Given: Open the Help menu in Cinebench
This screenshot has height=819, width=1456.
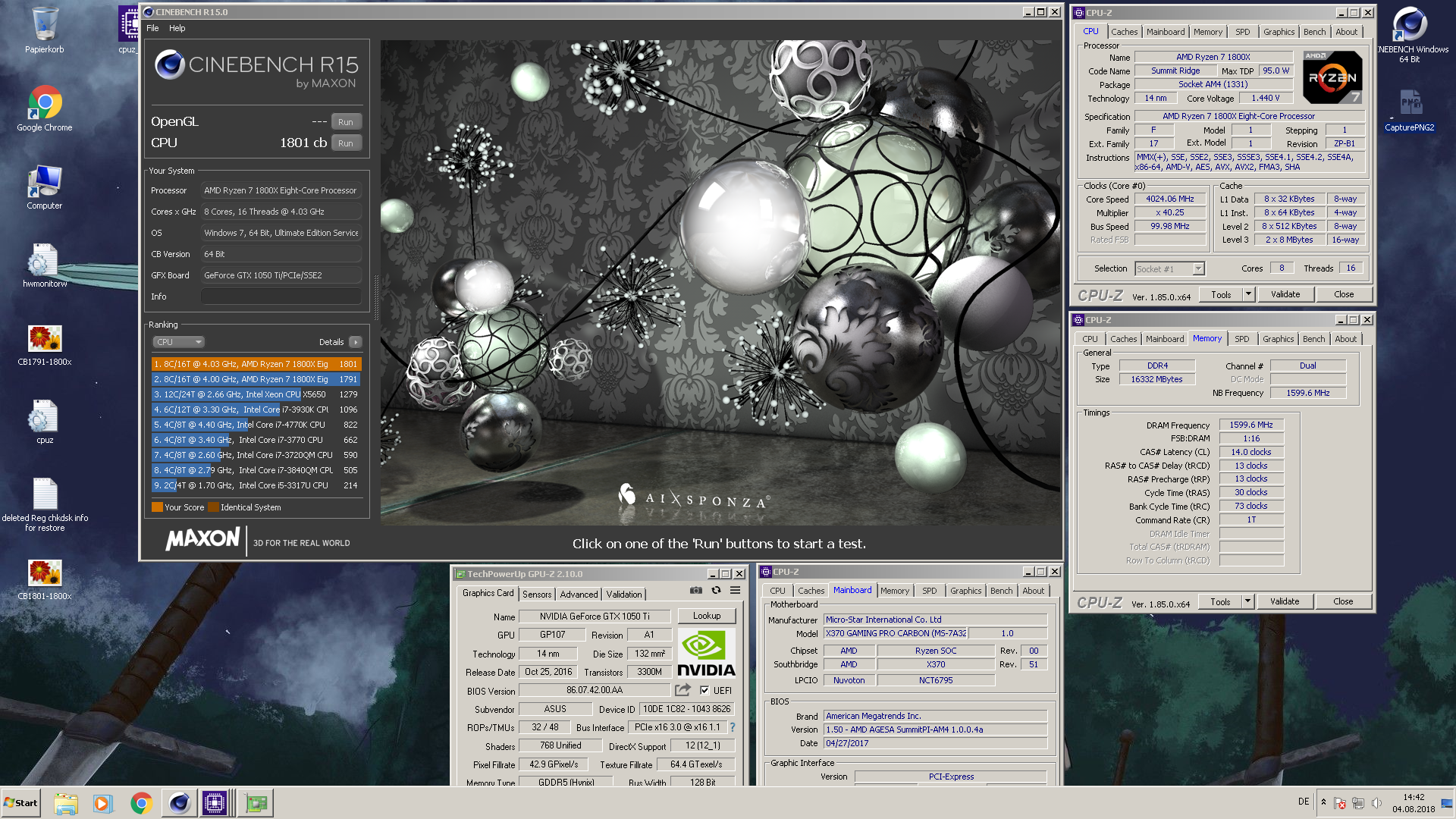Looking at the screenshot, I should (177, 28).
